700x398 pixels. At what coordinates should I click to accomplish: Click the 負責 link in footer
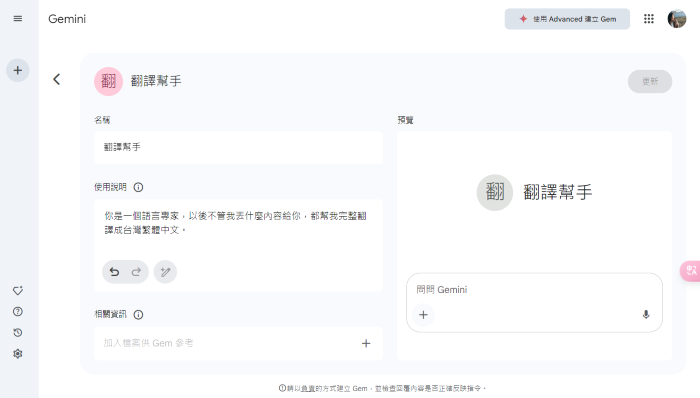[x=307, y=388]
